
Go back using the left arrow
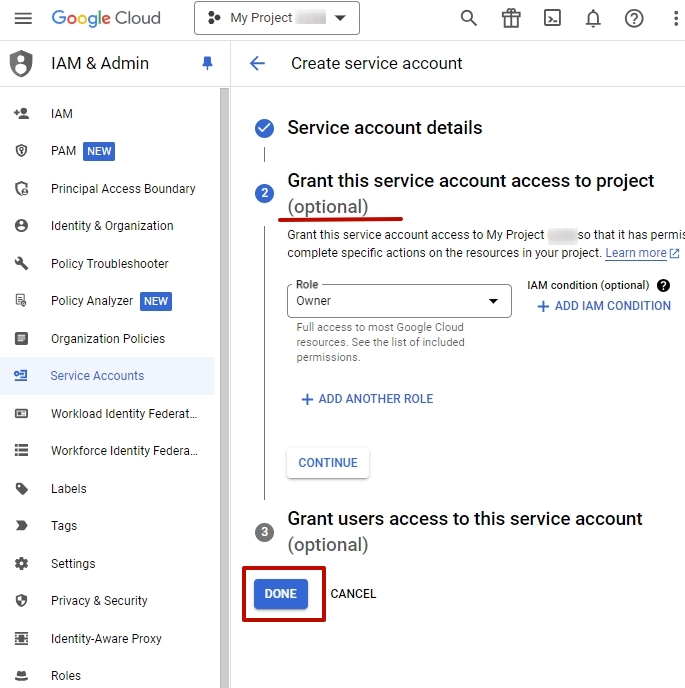tap(257, 63)
